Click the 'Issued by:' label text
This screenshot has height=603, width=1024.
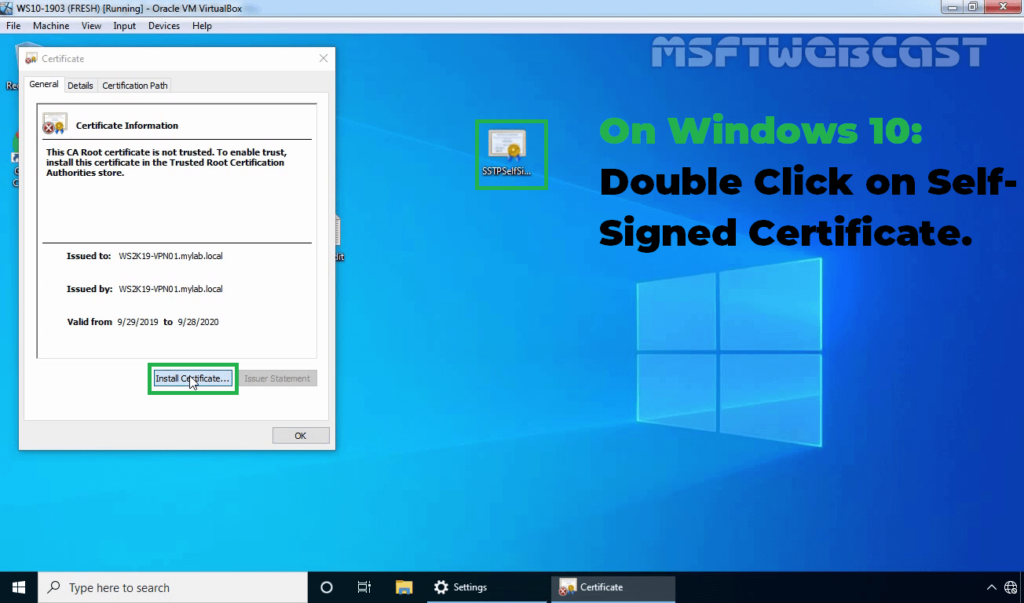(x=89, y=289)
